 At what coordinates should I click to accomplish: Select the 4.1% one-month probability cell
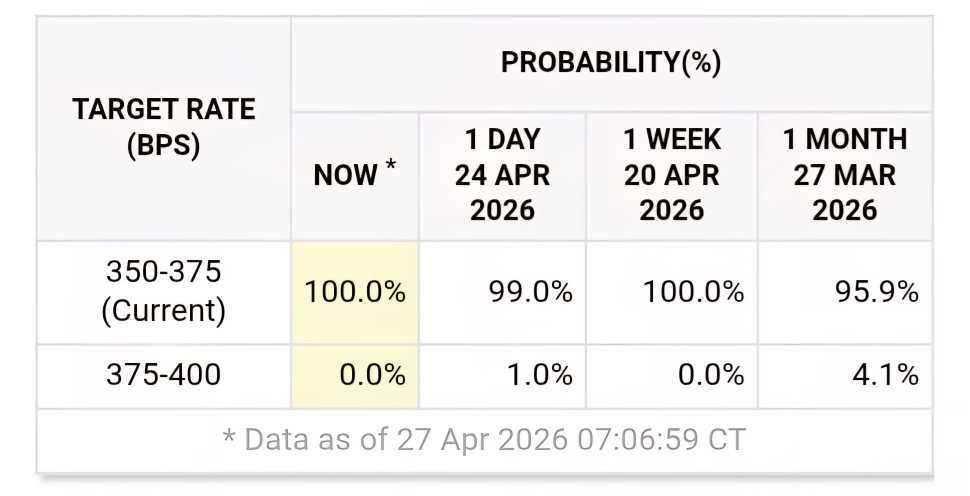(844, 375)
